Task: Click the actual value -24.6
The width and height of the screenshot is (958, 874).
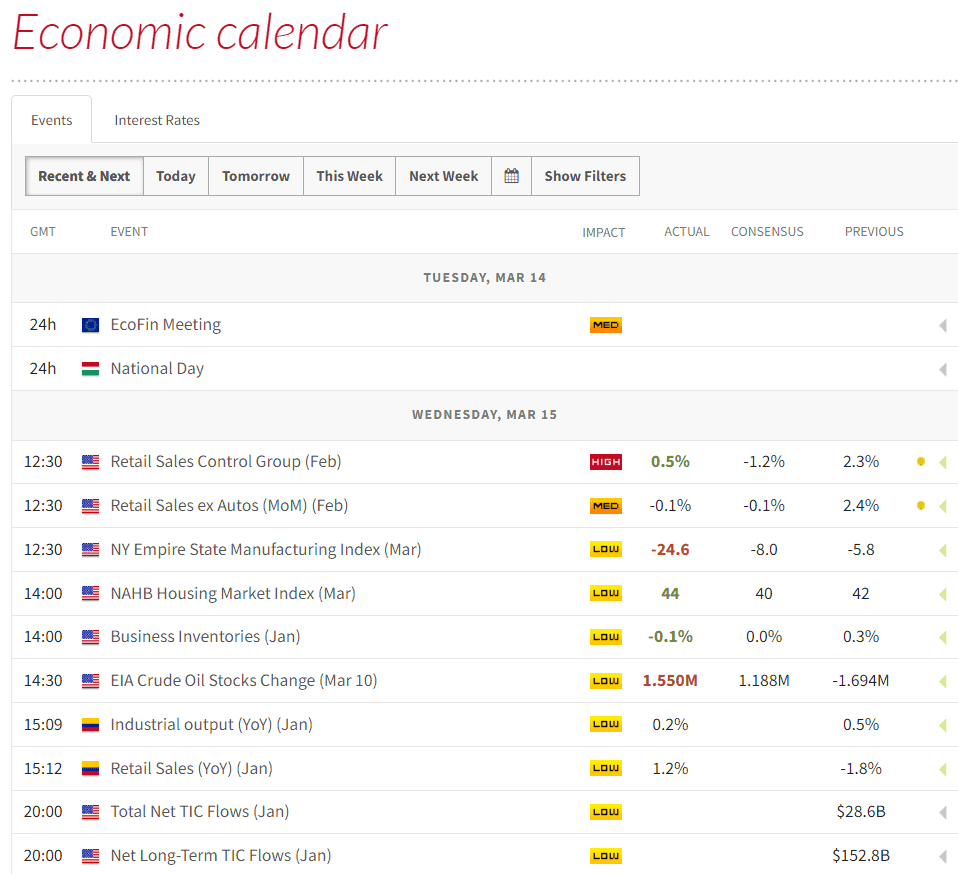Action: (670, 550)
